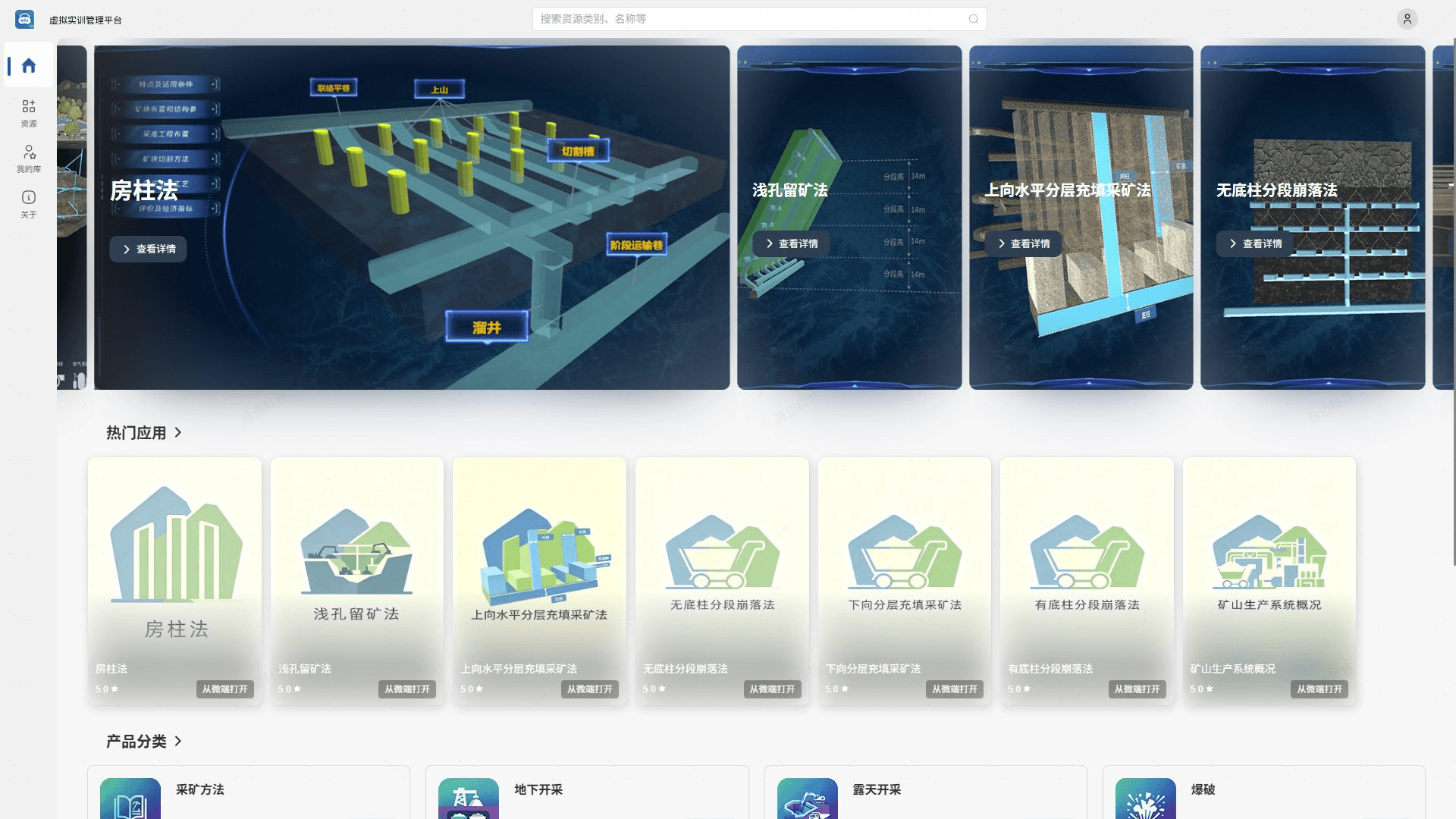This screenshot has width=1456, height=819.
Task: View details of 浅孔留矿法 banner
Action: point(791,243)
